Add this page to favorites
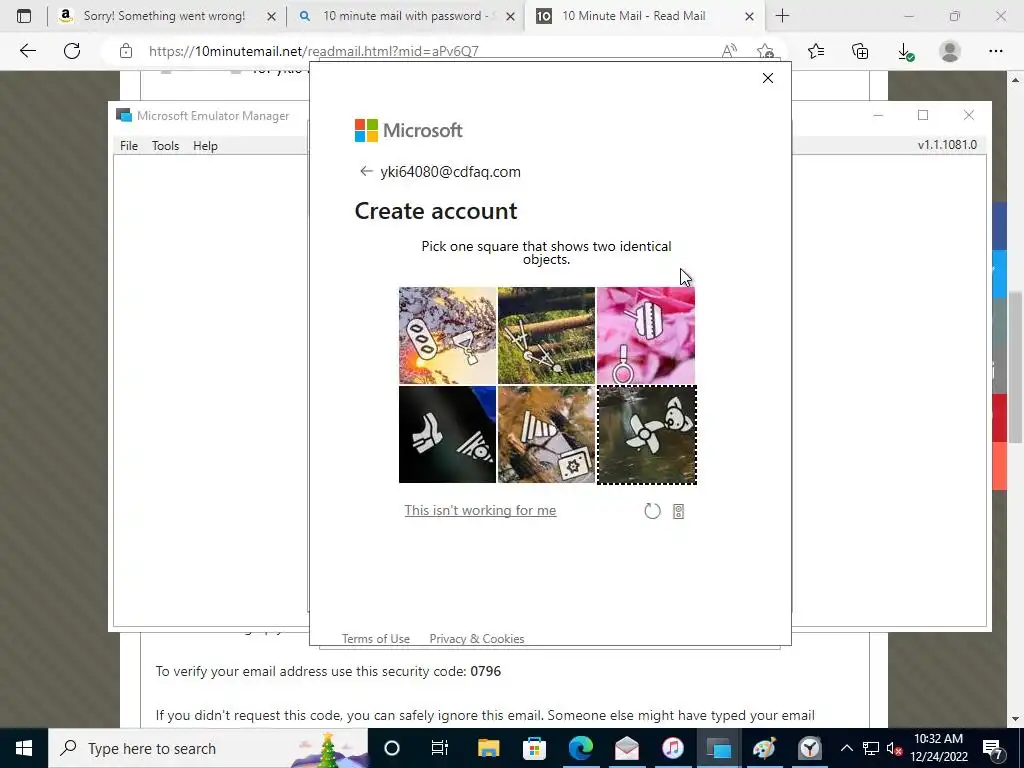 pos(765,51)
